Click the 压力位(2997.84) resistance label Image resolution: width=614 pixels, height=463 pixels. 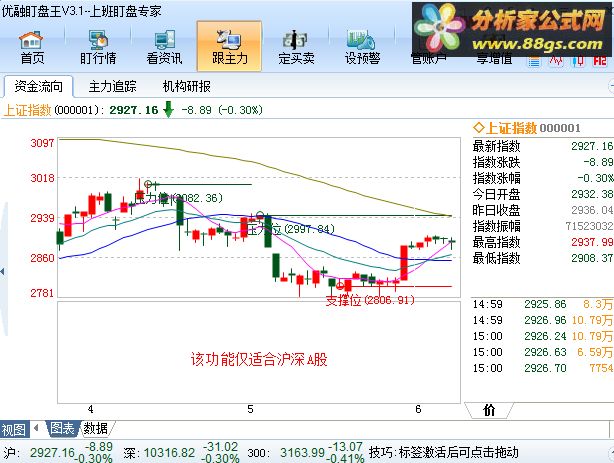(x=291, y=229)
